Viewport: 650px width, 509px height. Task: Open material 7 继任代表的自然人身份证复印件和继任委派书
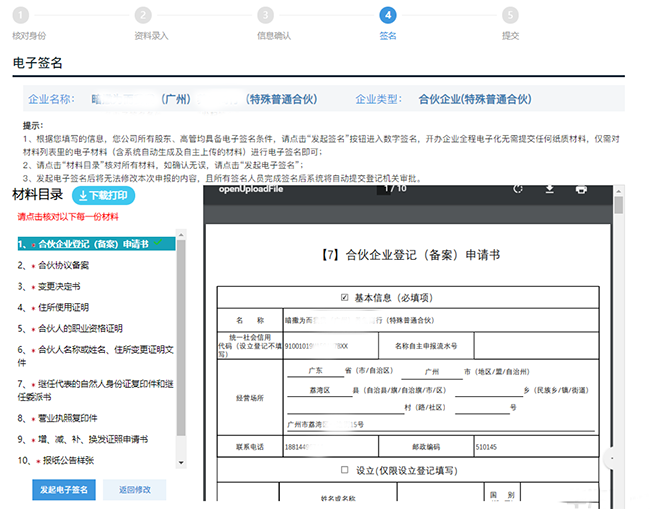[x=96, y=390]
